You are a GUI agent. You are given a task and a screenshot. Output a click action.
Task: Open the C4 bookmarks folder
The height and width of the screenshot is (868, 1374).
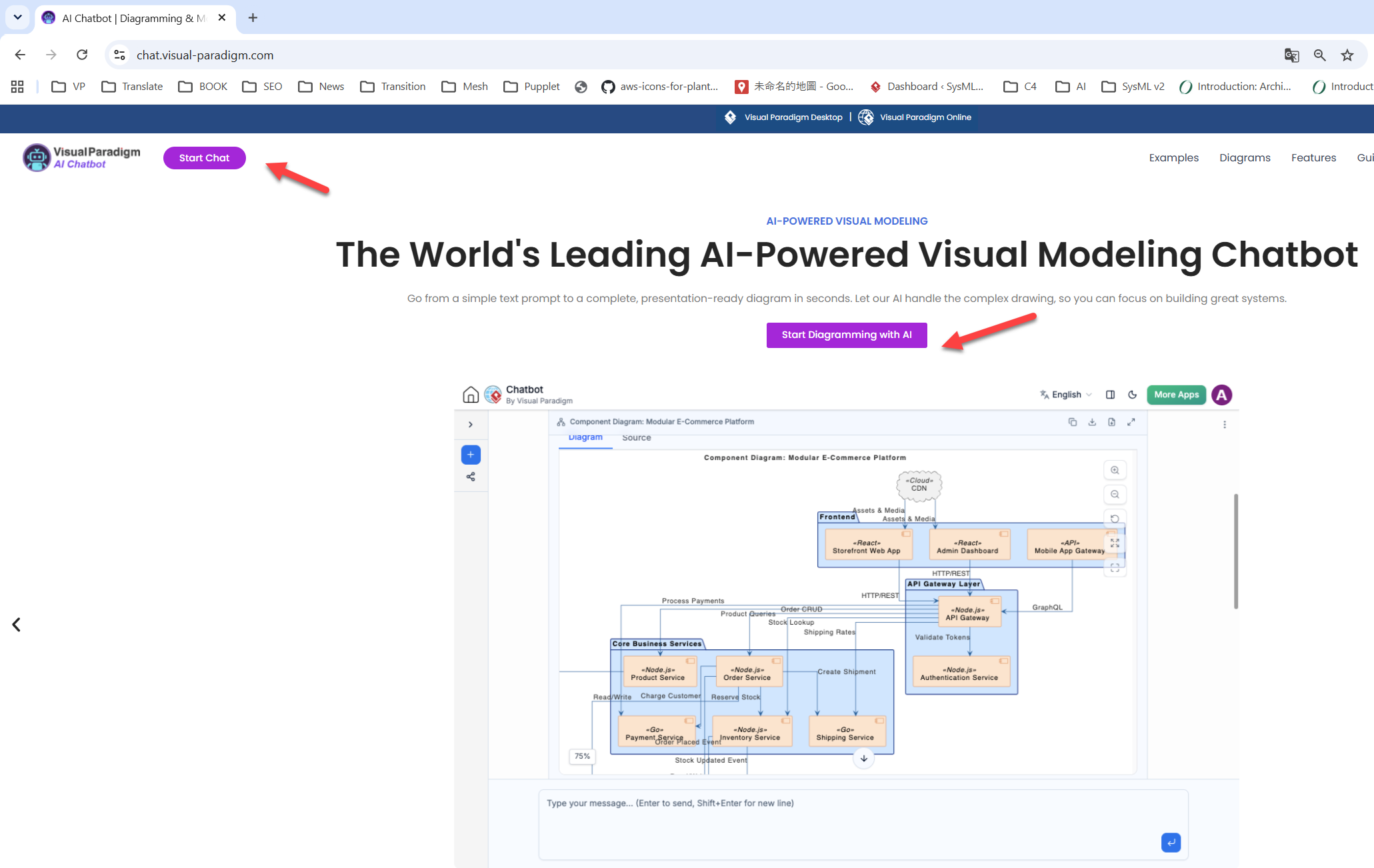[x=1020, y=86]
